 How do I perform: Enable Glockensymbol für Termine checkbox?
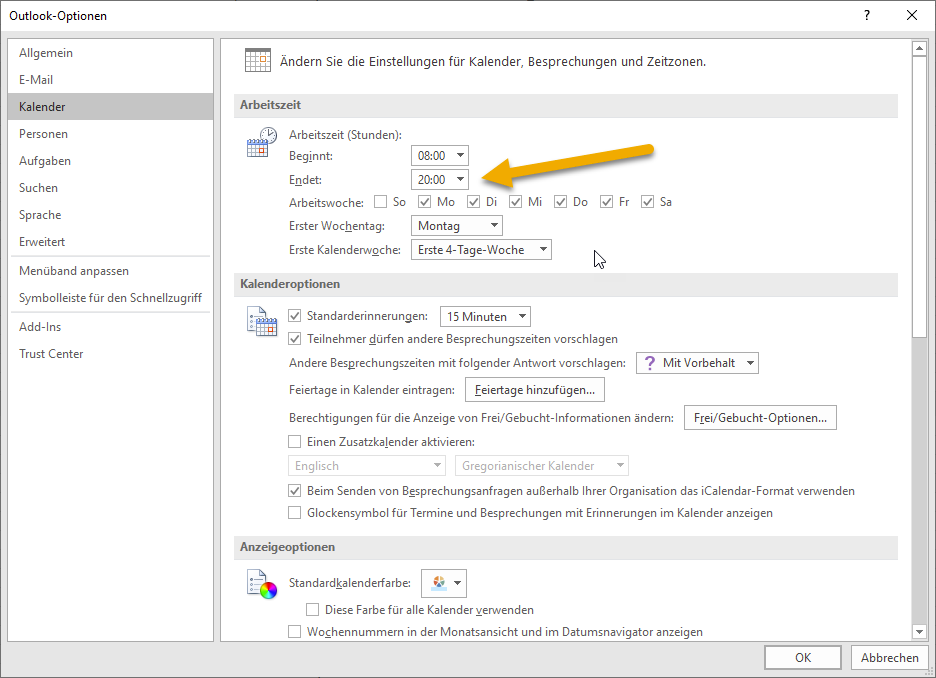[294, 513]
